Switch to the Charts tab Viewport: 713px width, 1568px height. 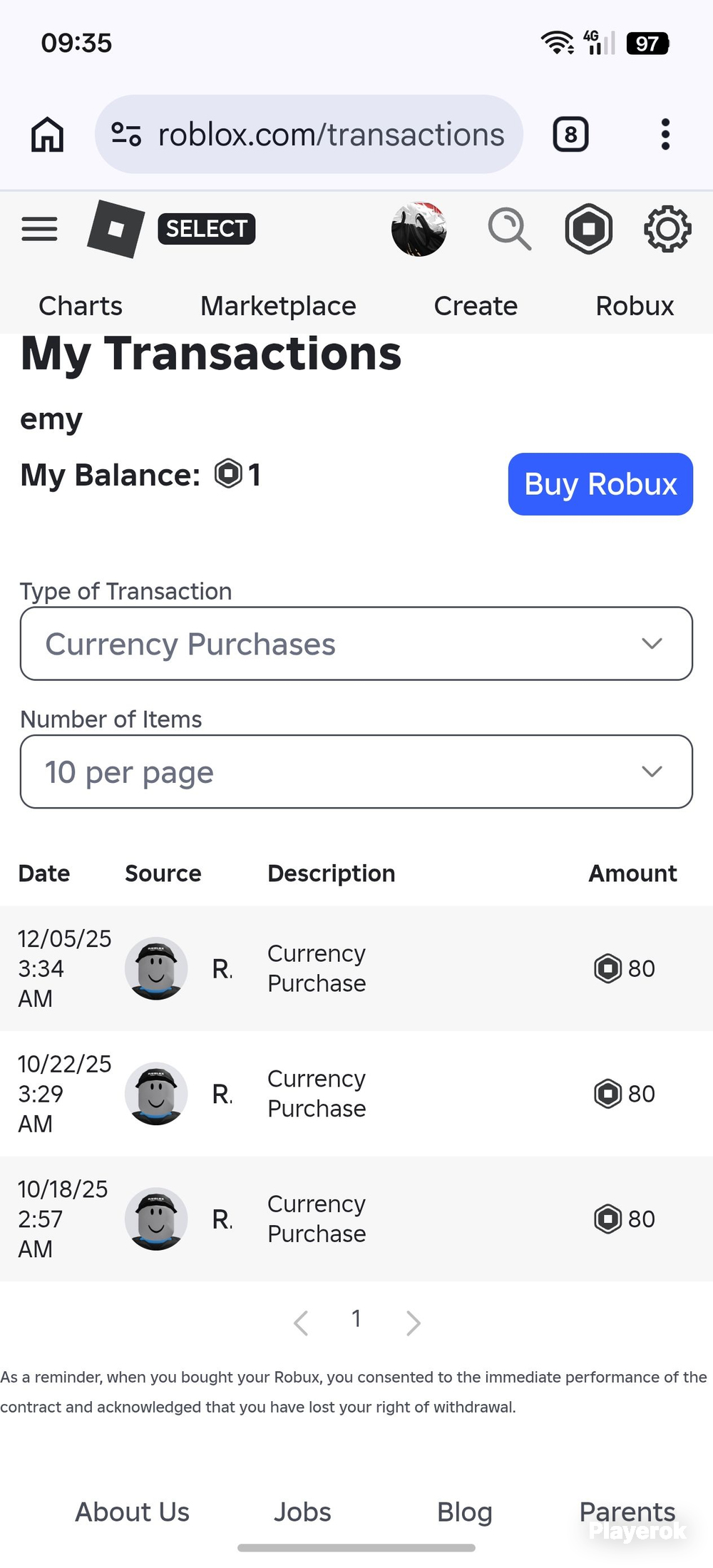click(81, 306)
